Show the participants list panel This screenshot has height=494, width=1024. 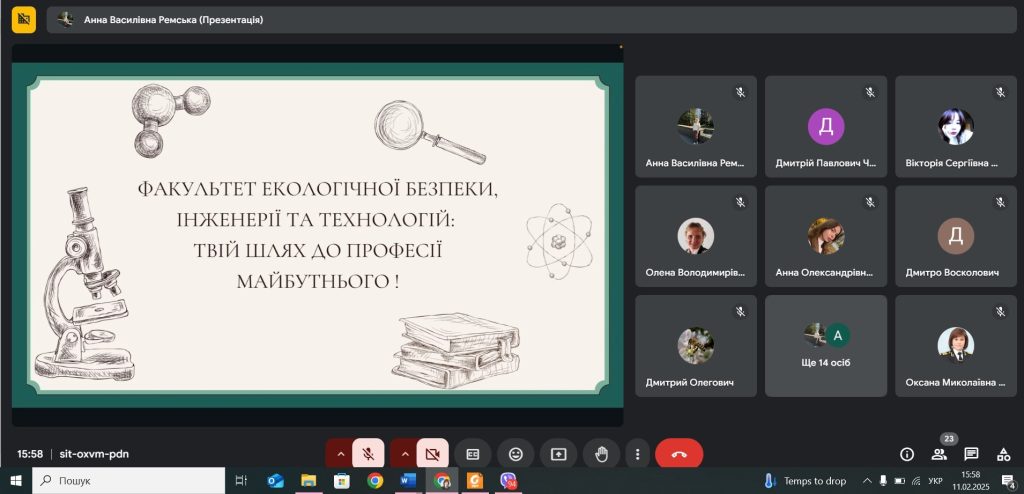tap(939, 454)
